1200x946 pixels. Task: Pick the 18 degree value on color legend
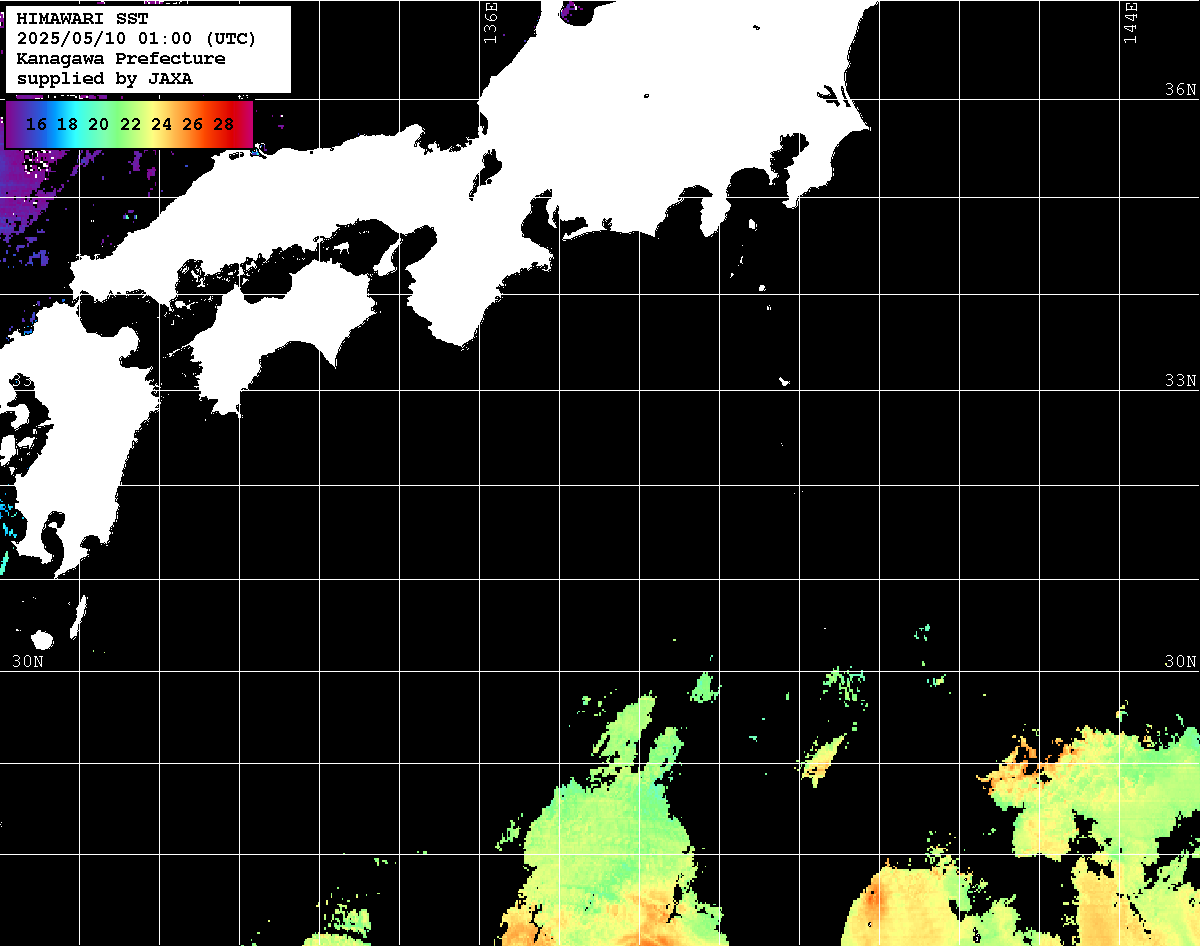click(67, 125)
